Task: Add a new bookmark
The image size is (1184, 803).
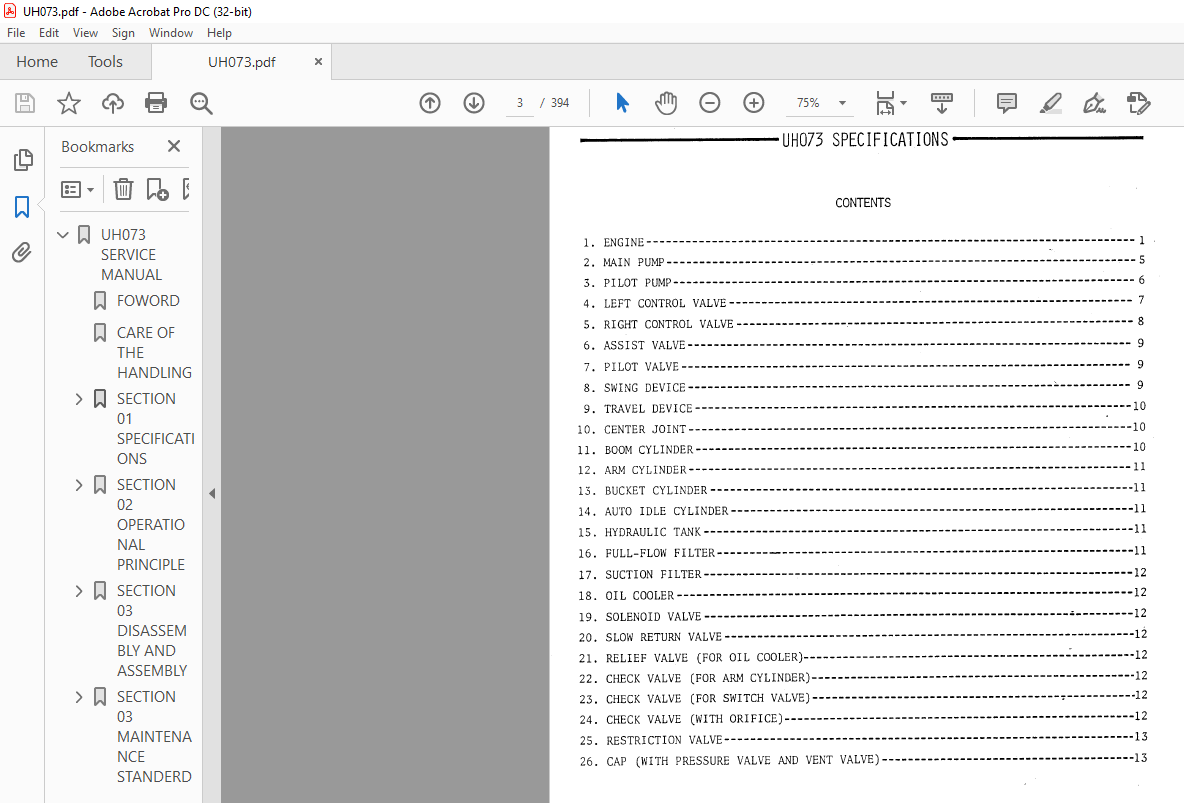Action: click(x=157, y=189)
